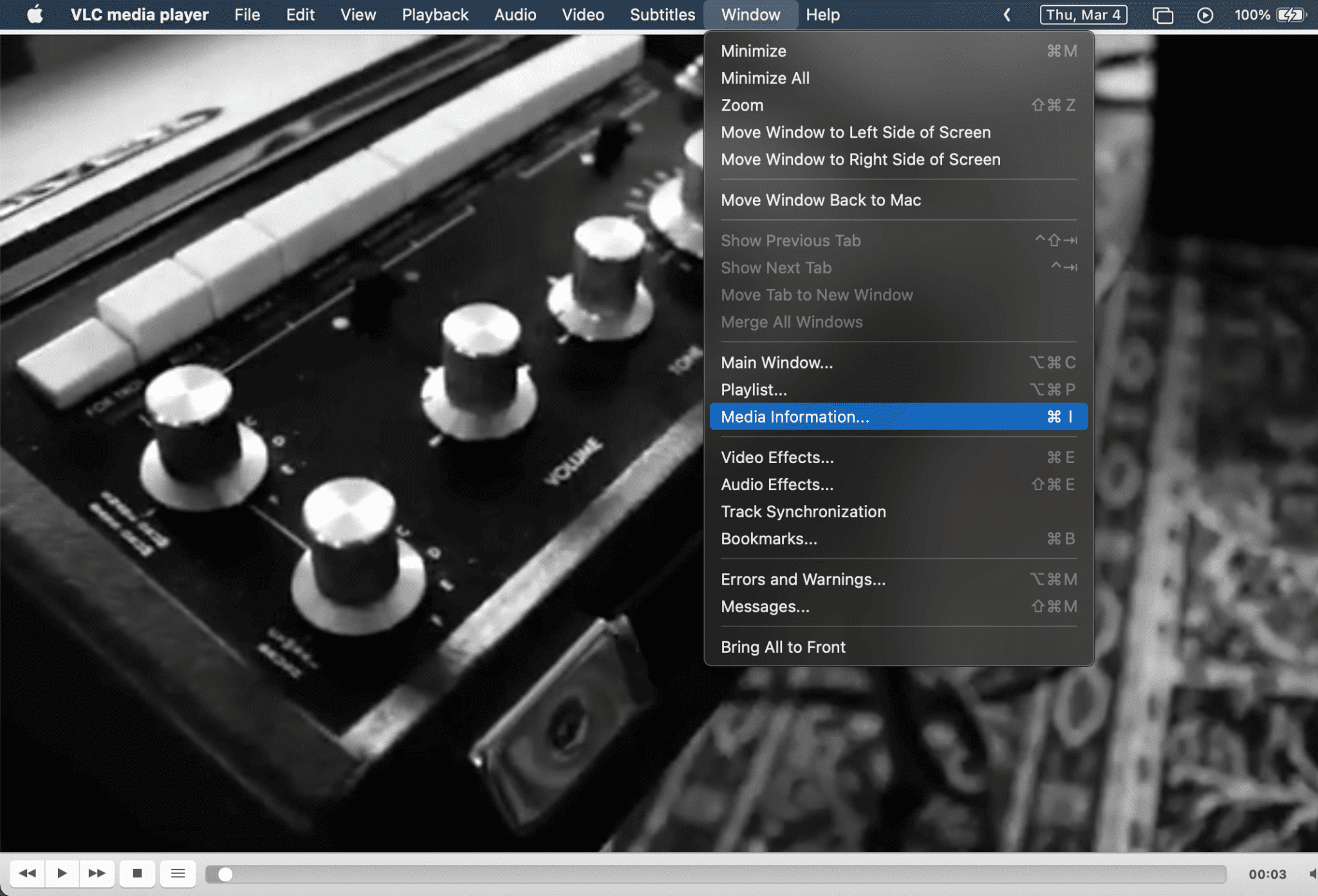Open the Subtitles menu
The image size is (1318, 896).
tap(662, 14)
